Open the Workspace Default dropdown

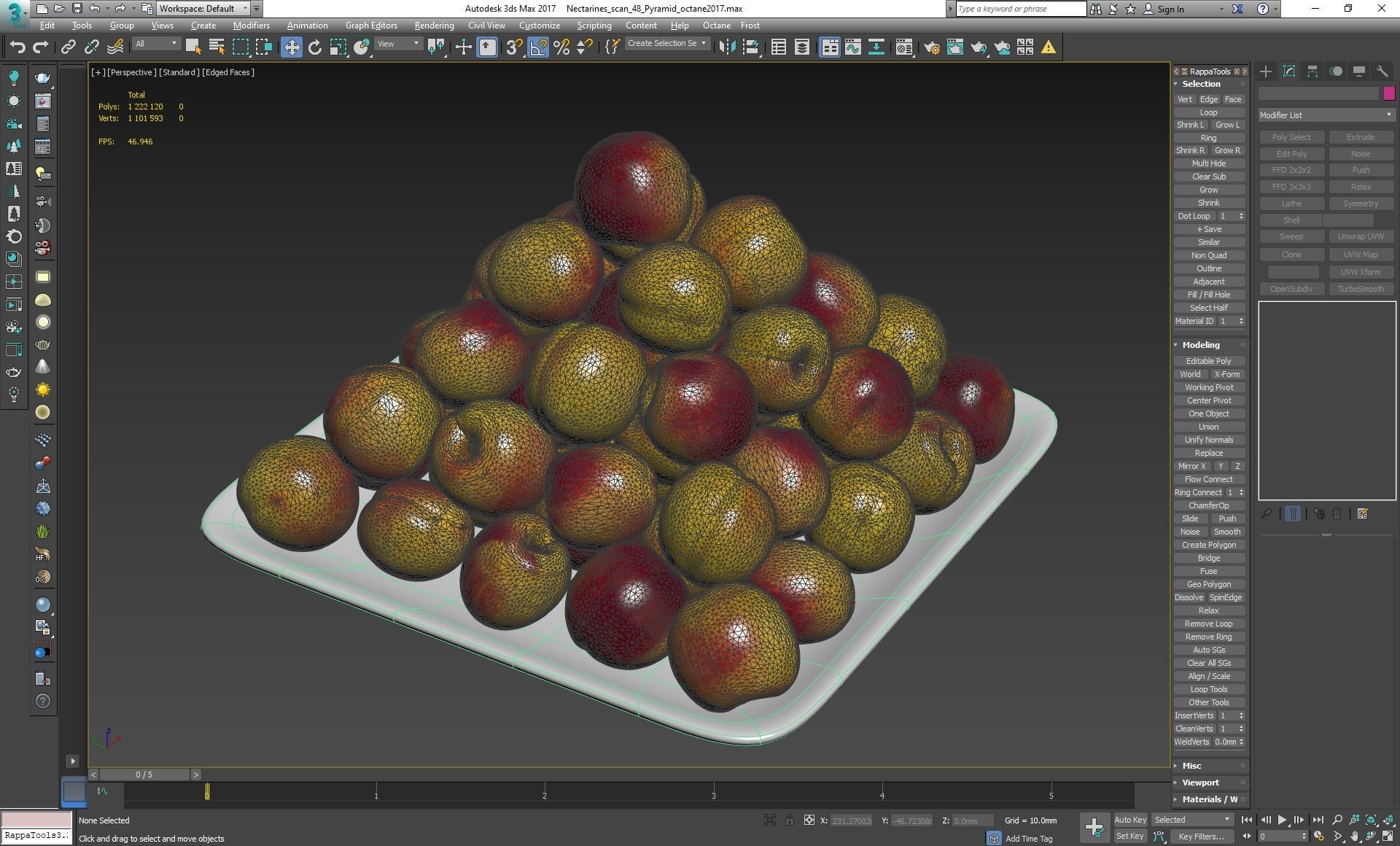point(203,9)
